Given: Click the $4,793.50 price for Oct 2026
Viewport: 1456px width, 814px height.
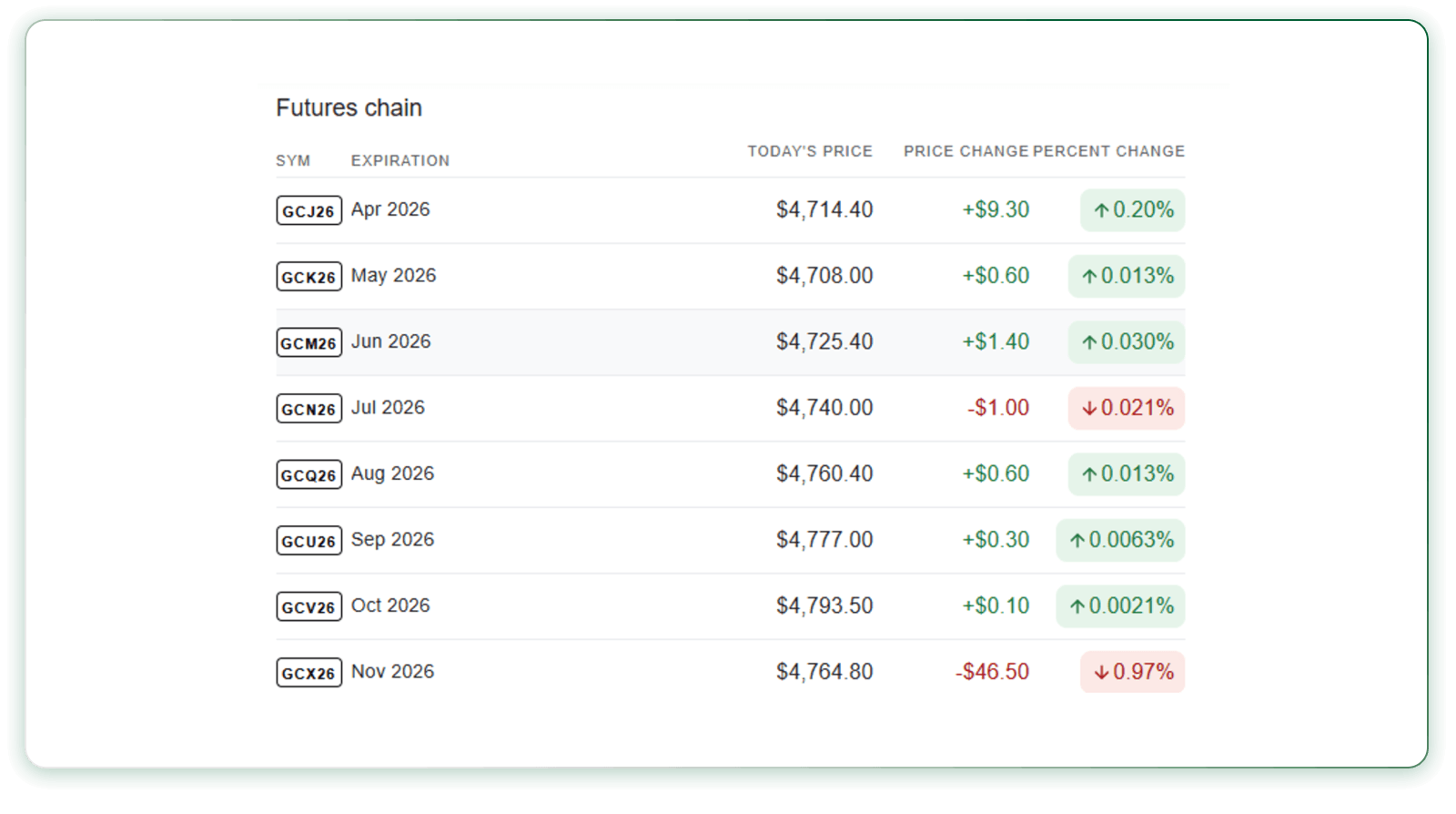Looking at the screenshot, I should click(x=824, y=605).
